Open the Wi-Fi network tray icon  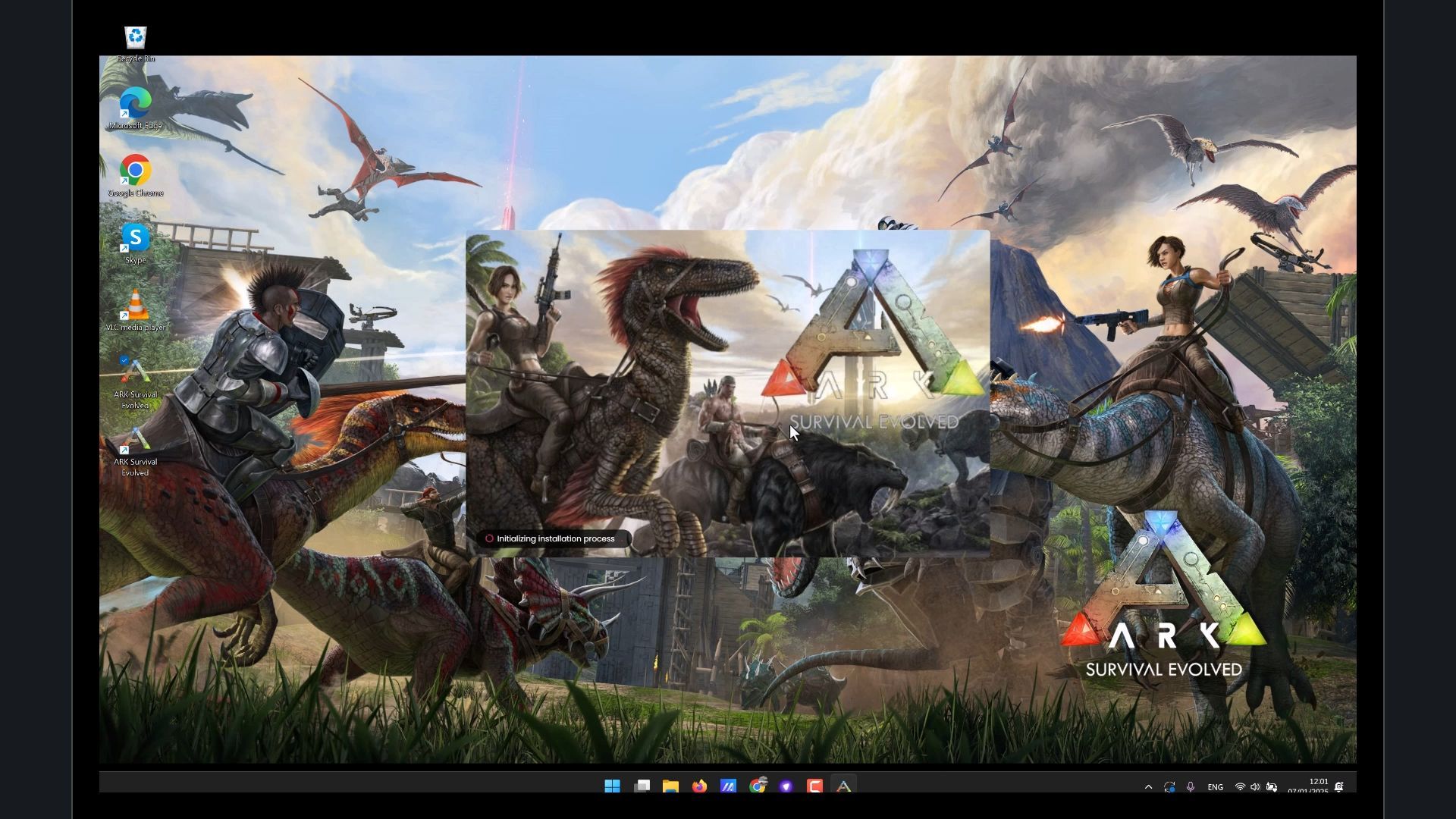click(x=1240, y=787)
